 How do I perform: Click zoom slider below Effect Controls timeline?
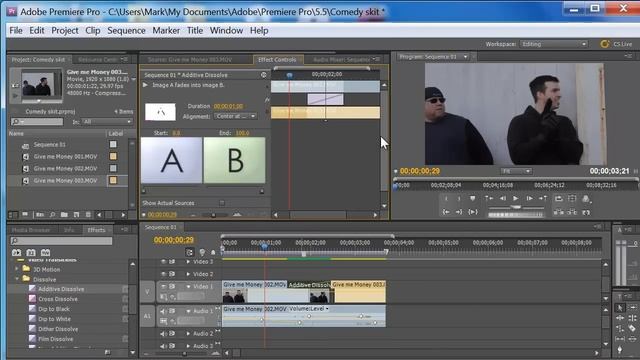[213, 215]
